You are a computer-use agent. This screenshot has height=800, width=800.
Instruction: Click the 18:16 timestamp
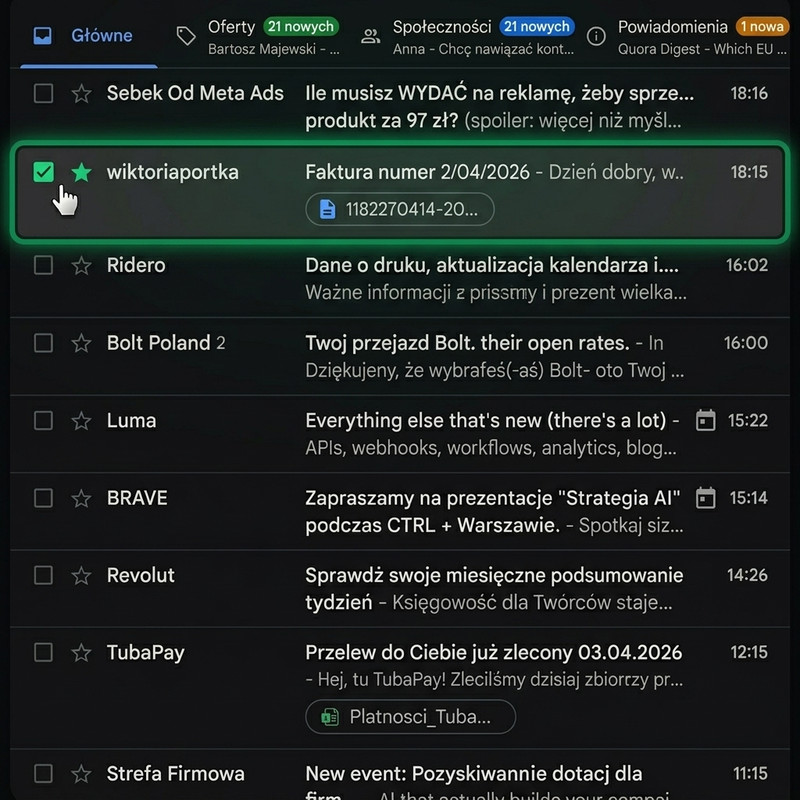pyautogui.click(x=749, y=93)
